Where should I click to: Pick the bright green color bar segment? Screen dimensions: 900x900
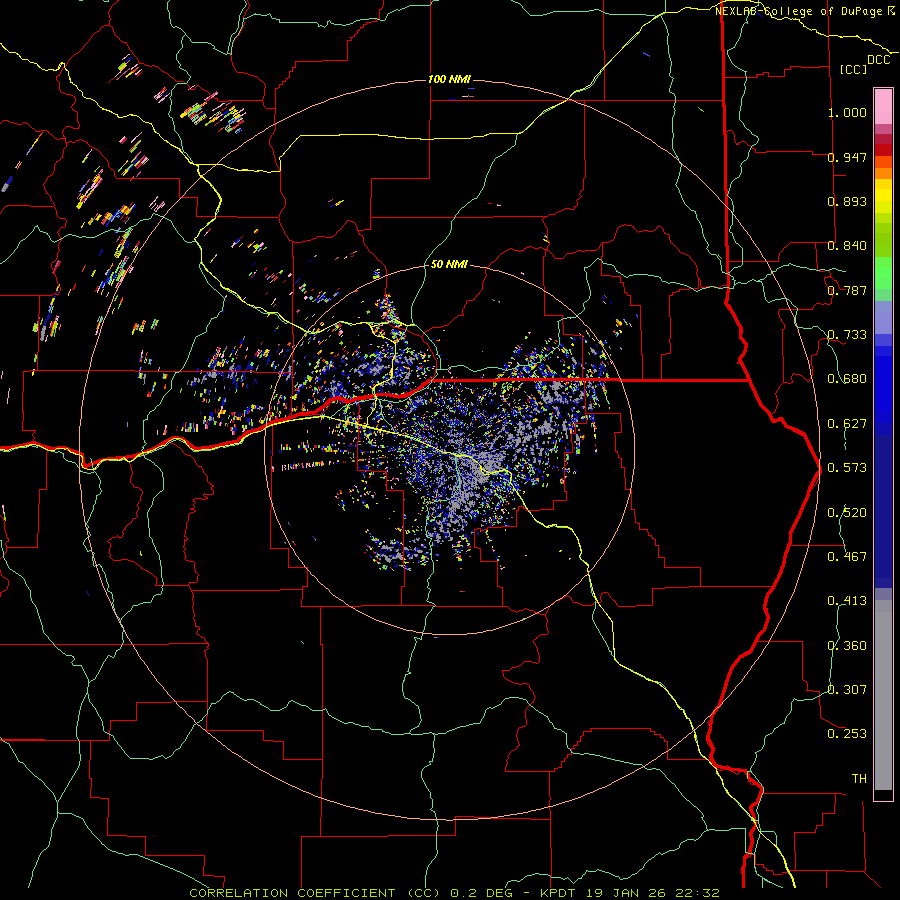tap(883, 273)
